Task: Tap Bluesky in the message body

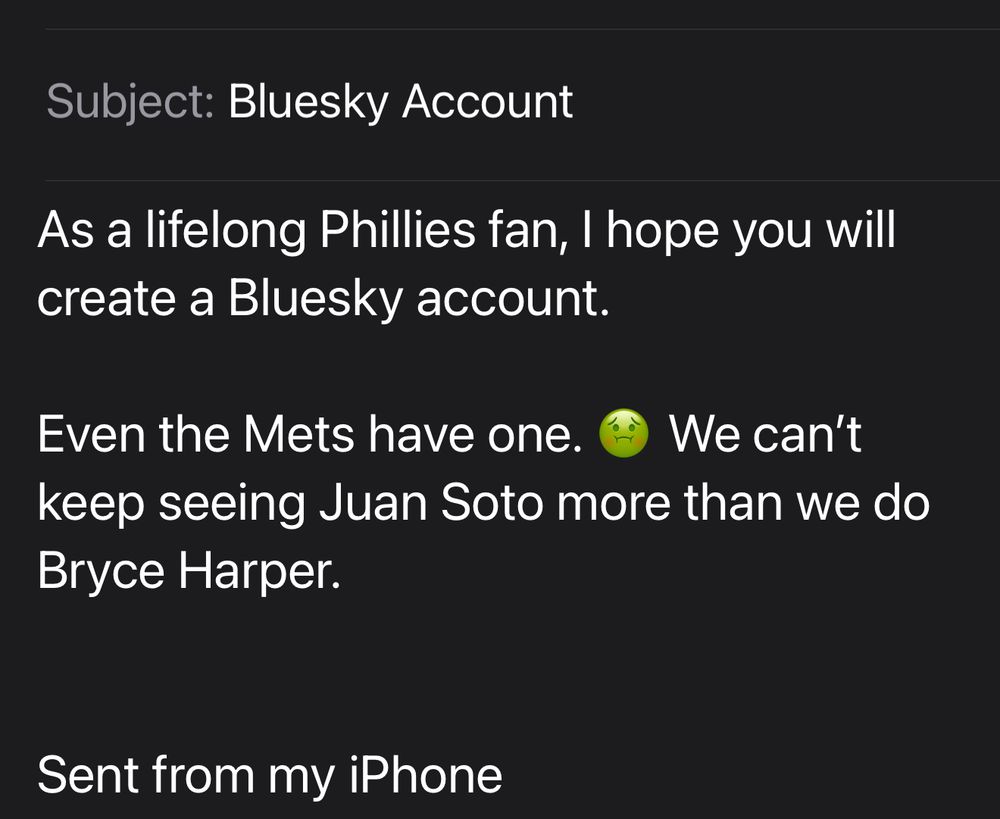Action: 315,300
